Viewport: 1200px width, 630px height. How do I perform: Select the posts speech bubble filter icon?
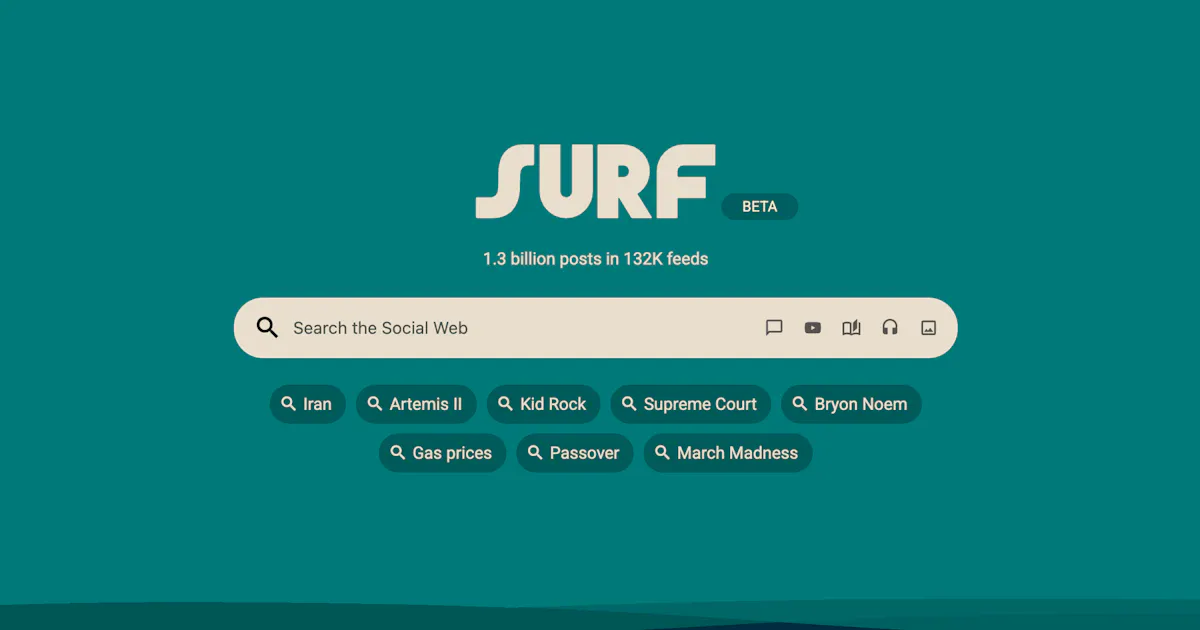coord(774,328)
